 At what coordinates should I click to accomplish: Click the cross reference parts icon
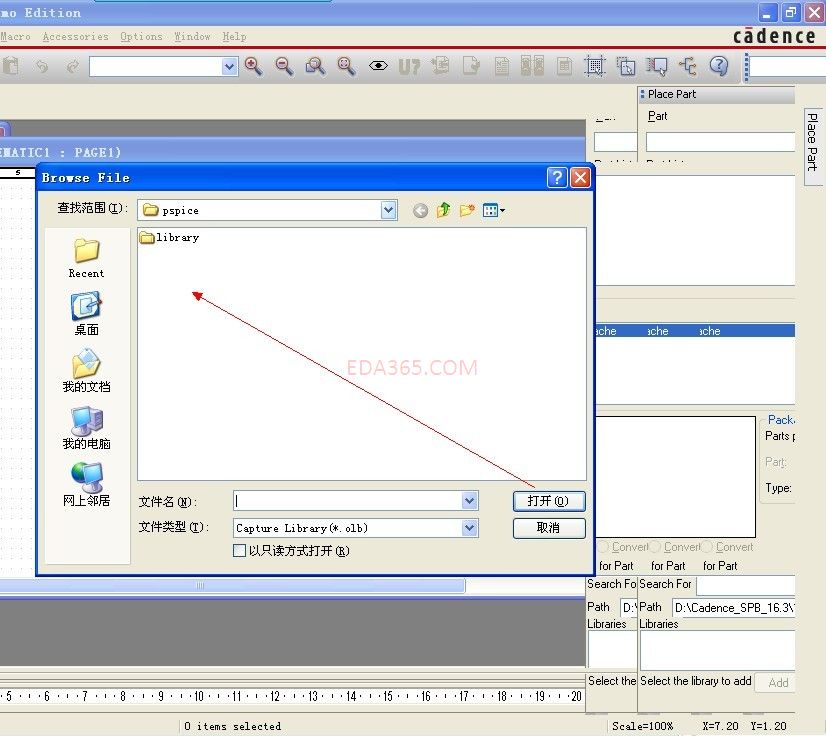[x=532, y=66]
